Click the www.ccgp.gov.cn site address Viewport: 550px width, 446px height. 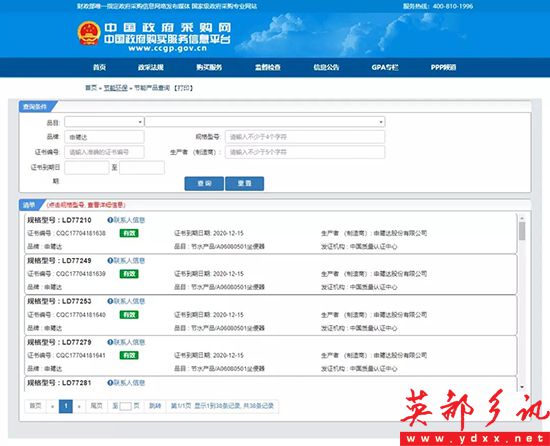coord(167,48)
